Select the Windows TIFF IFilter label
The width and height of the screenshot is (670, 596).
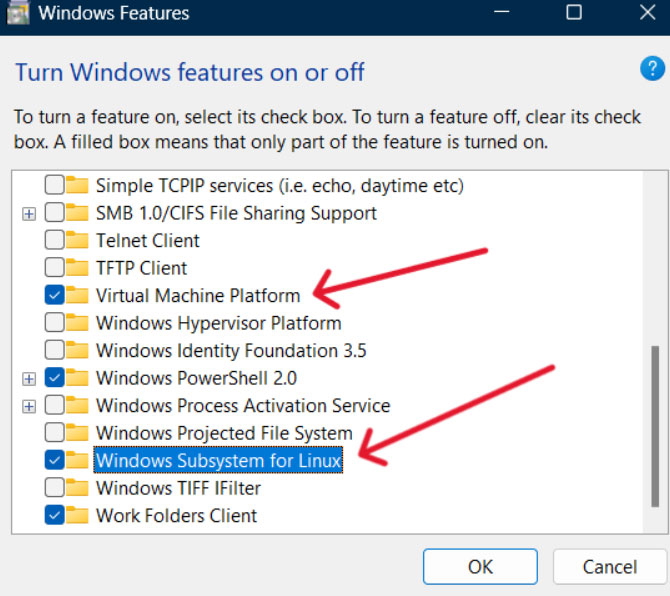click(x=178, y=488)
